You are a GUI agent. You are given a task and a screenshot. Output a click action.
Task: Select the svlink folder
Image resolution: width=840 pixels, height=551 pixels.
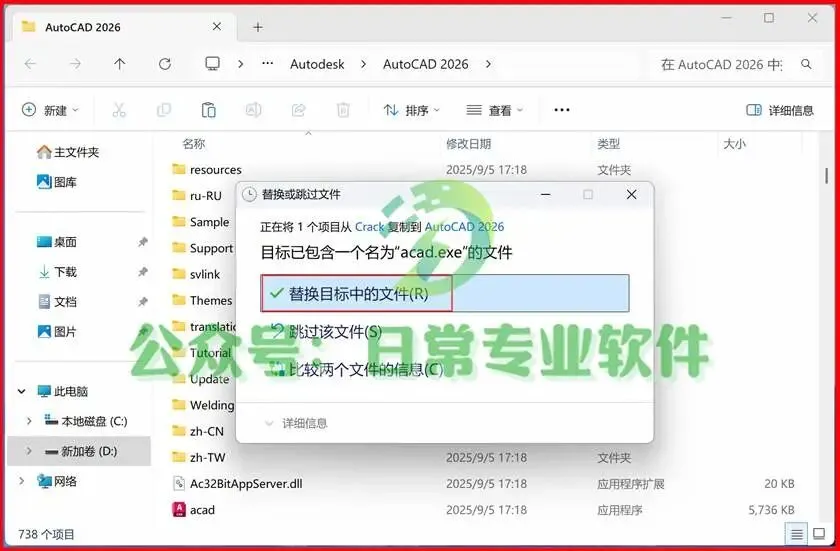pyautogui.click(x=196, y=274)
